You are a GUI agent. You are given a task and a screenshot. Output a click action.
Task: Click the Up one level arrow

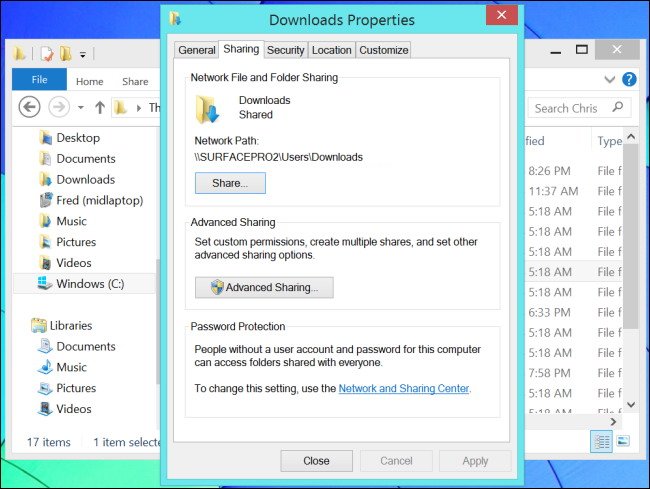(x=99, y=107)
